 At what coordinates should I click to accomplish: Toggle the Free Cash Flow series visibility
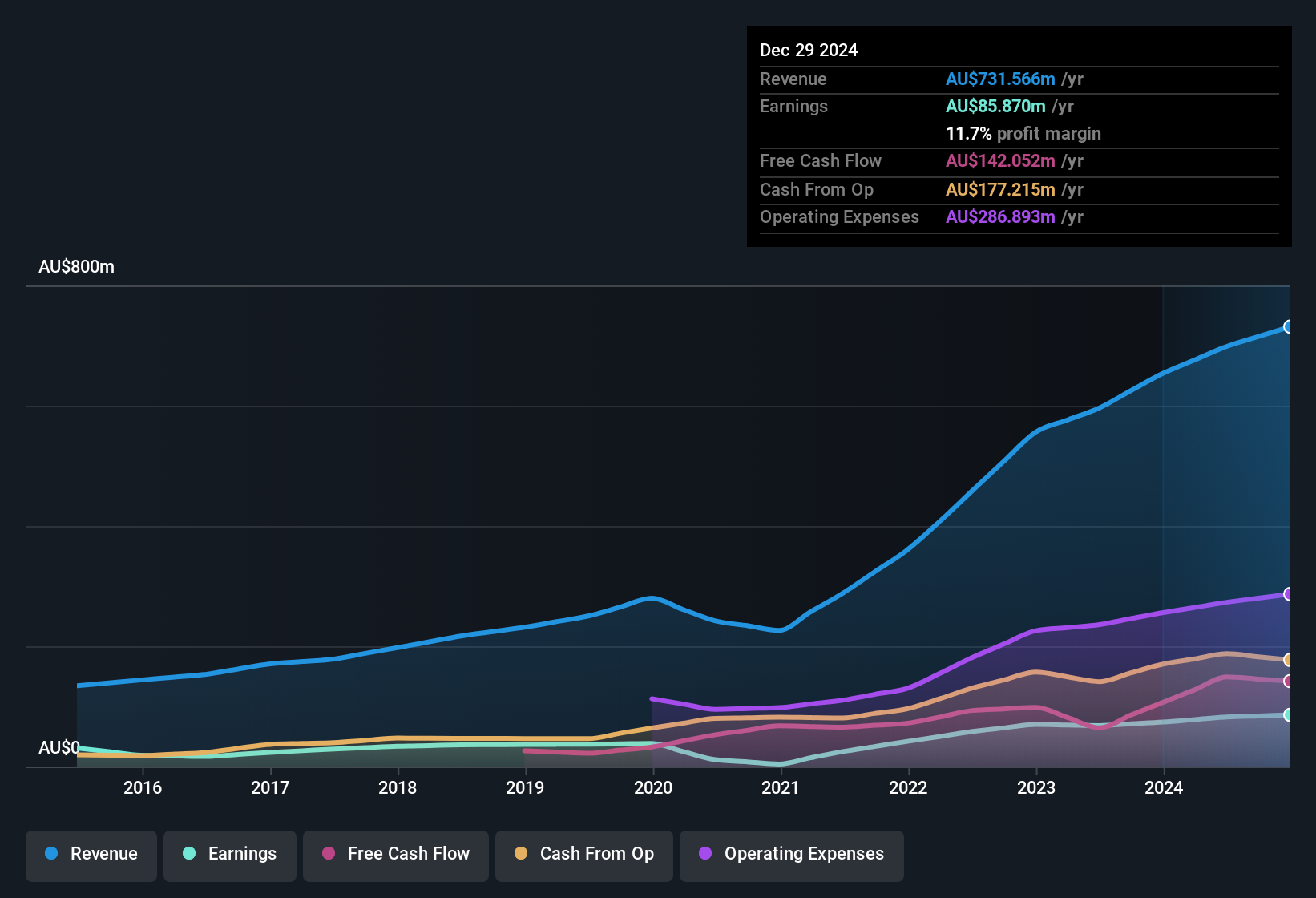click(x=395, y=854)
